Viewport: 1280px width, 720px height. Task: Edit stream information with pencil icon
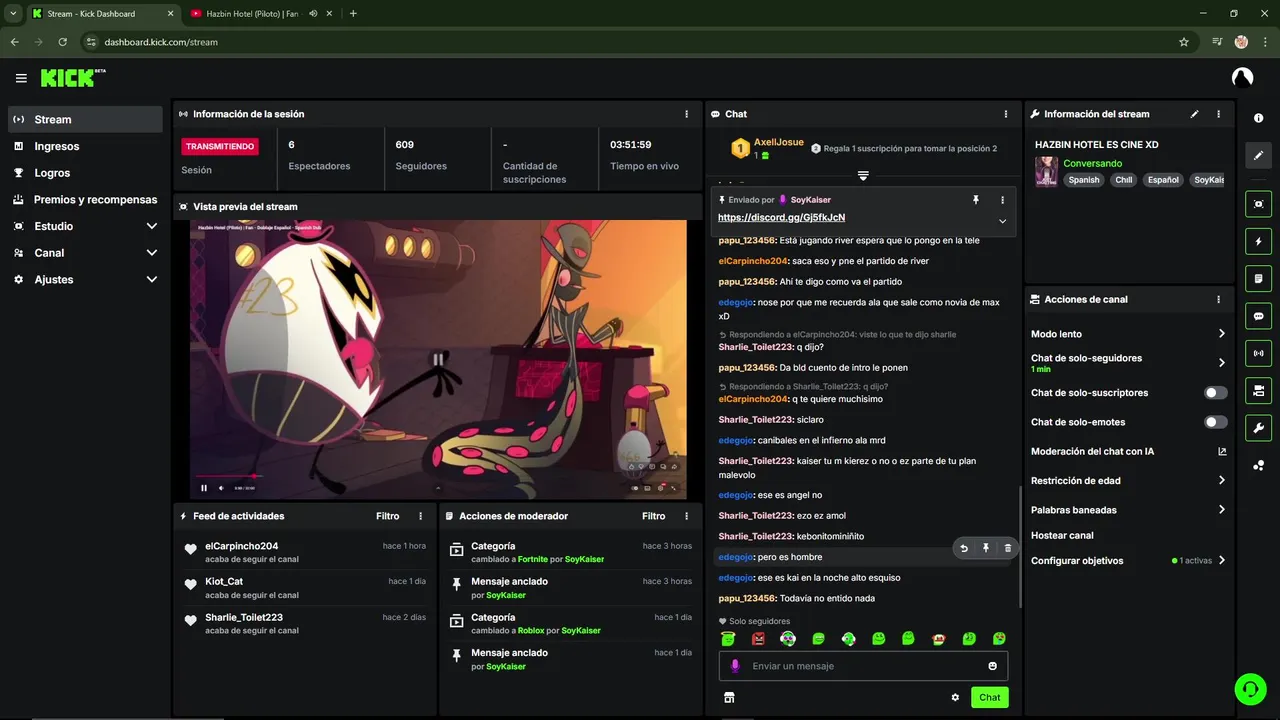(x=1194, y=114)
